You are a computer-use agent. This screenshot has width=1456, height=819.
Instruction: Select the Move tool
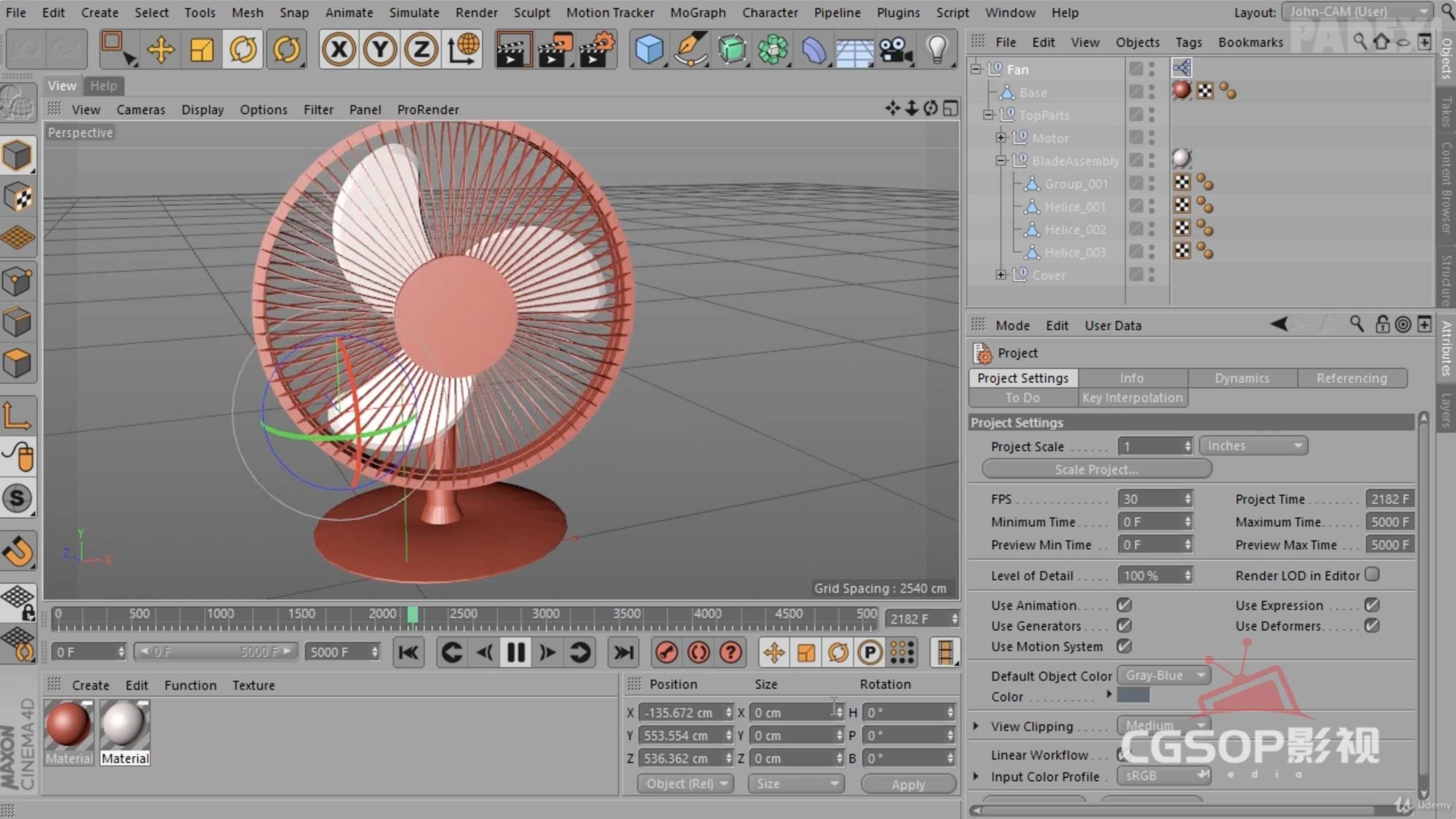pos(160,49)
